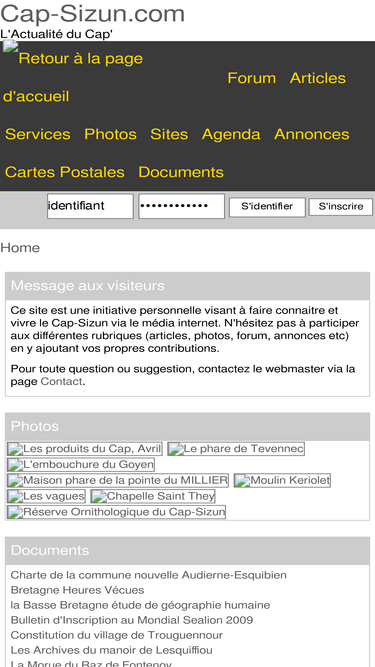Open the Services menu item

(37, 134)
